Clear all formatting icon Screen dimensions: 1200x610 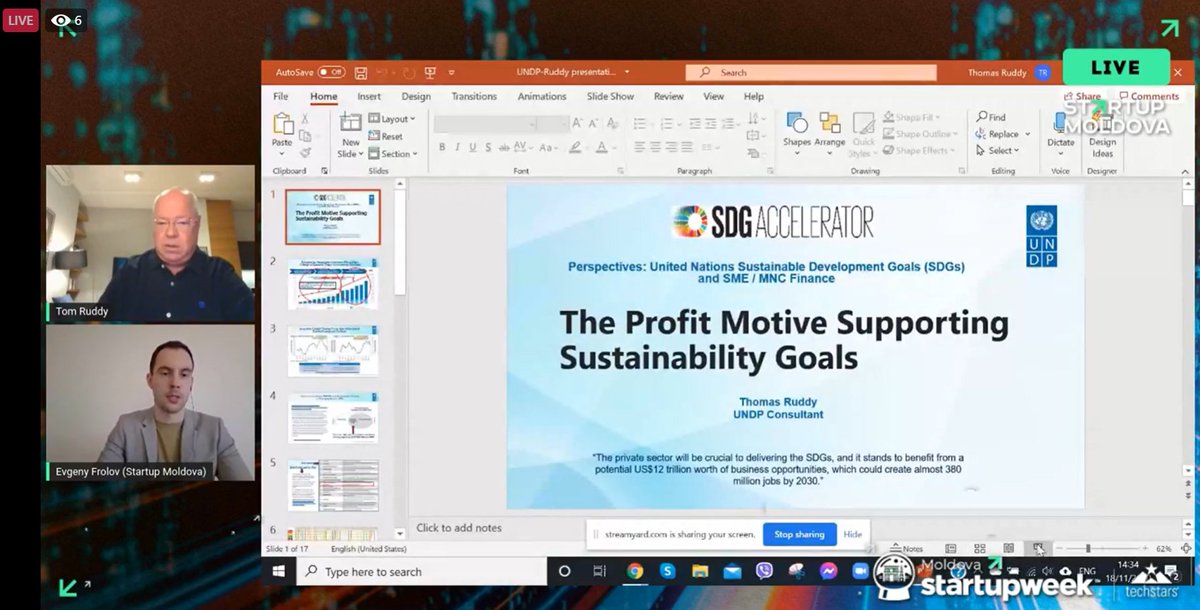click(x=613, y=123)
